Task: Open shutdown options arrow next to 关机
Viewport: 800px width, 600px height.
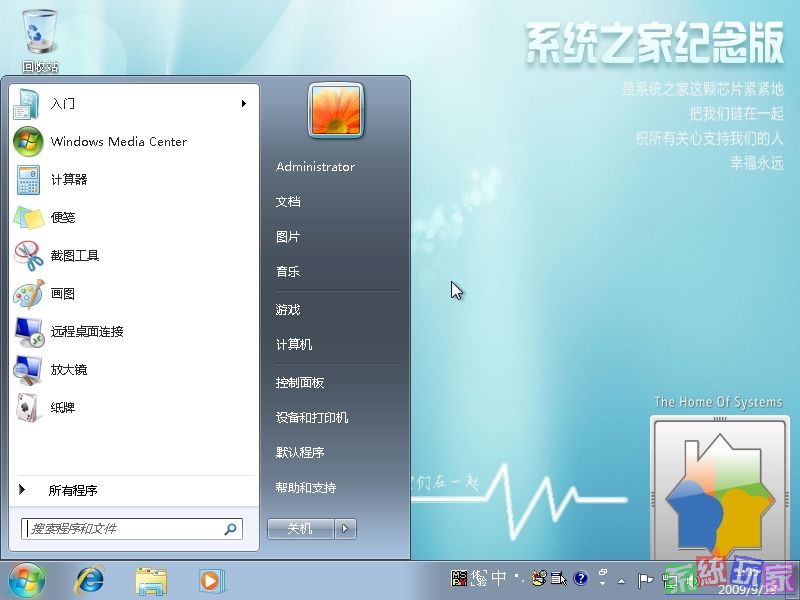Action: pos(345,529)
